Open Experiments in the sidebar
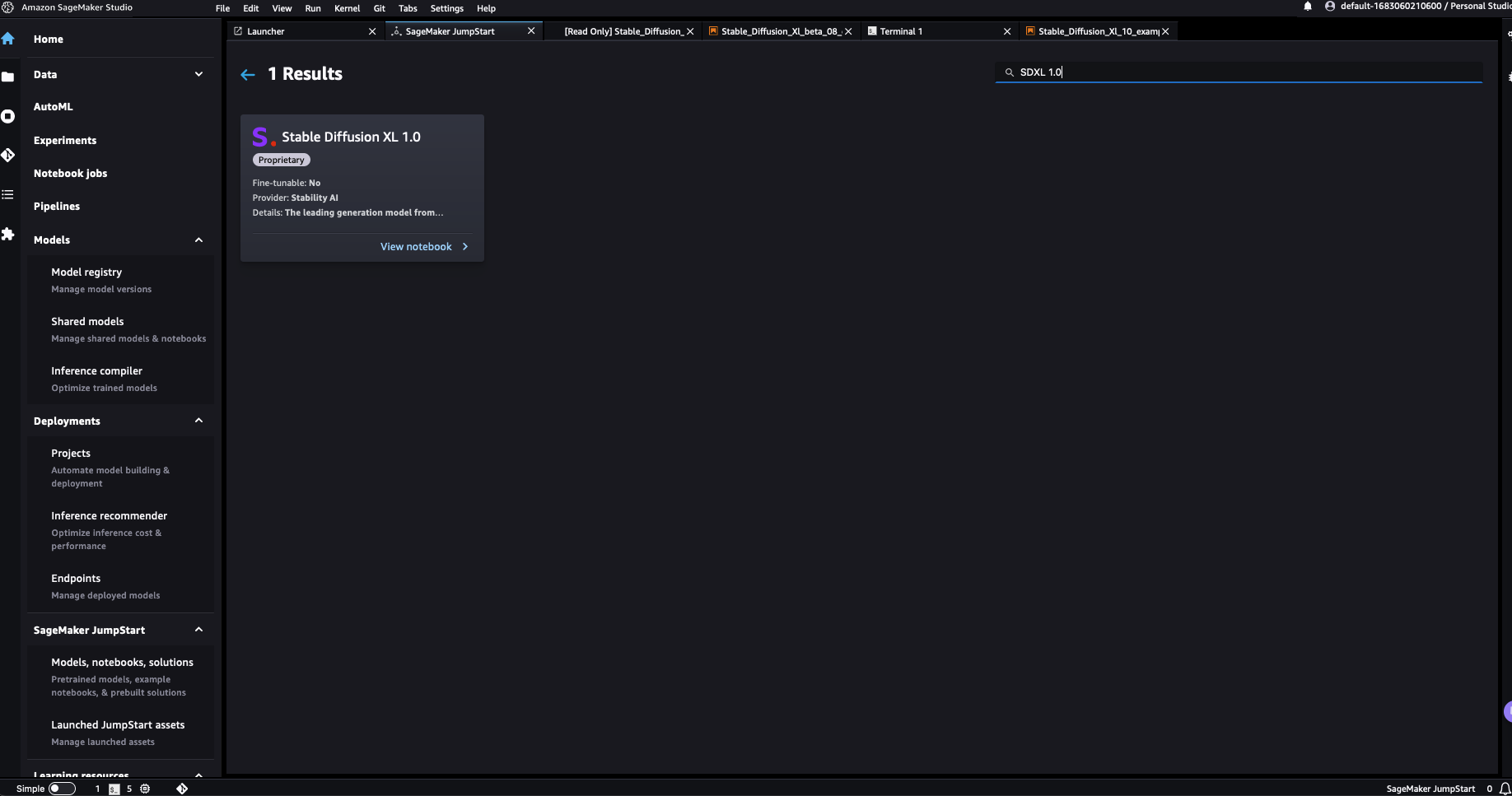 (x=65, y=141)
